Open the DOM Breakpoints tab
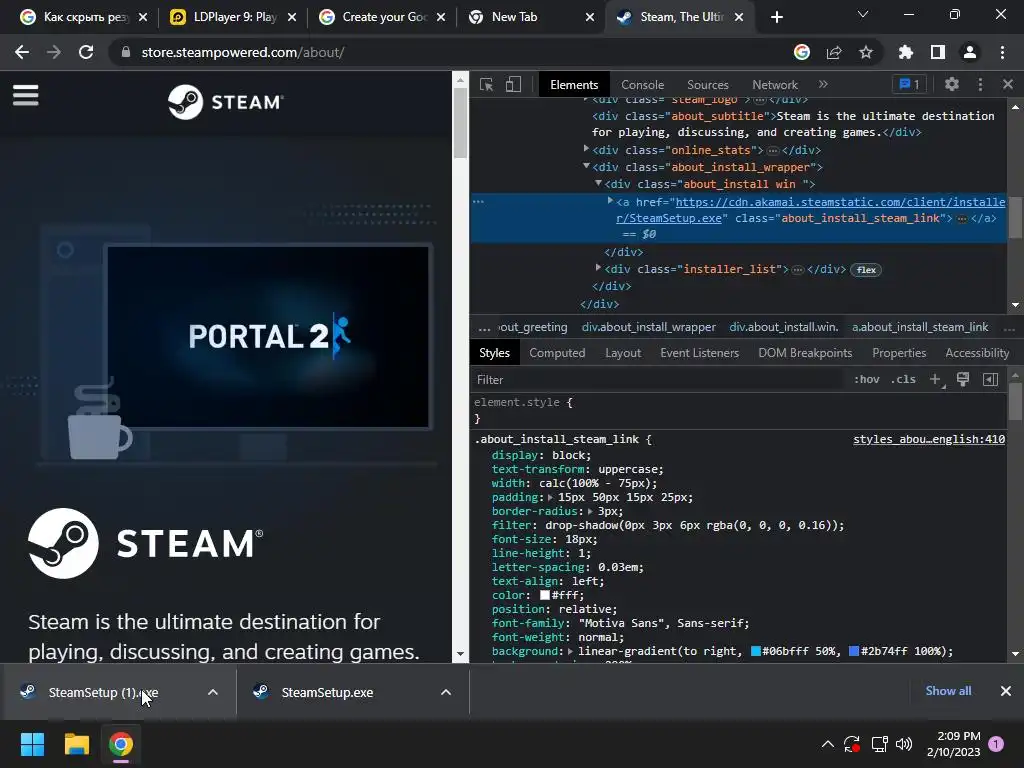 click(805, 353)
